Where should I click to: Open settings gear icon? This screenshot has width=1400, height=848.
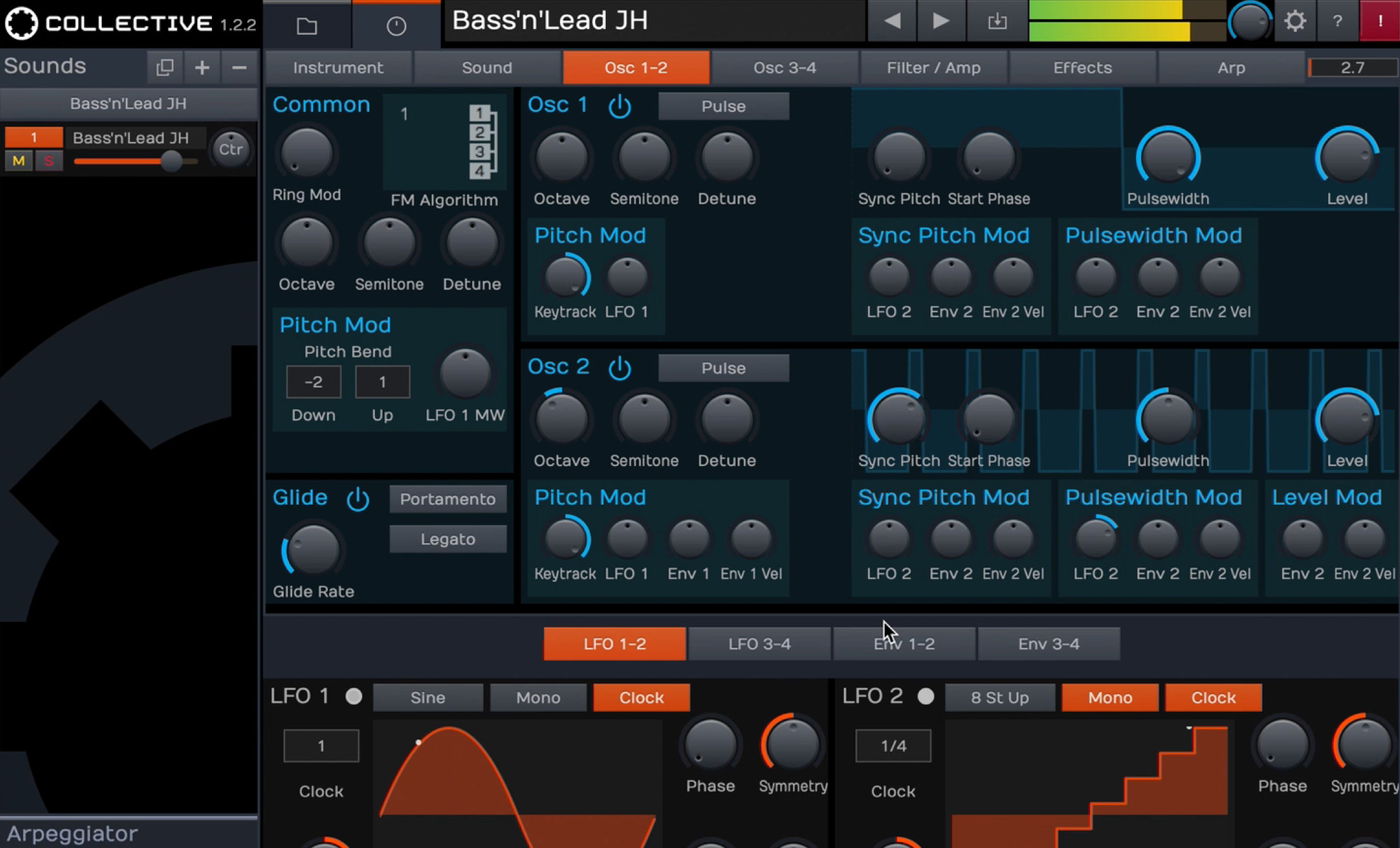pos(1294,21)
